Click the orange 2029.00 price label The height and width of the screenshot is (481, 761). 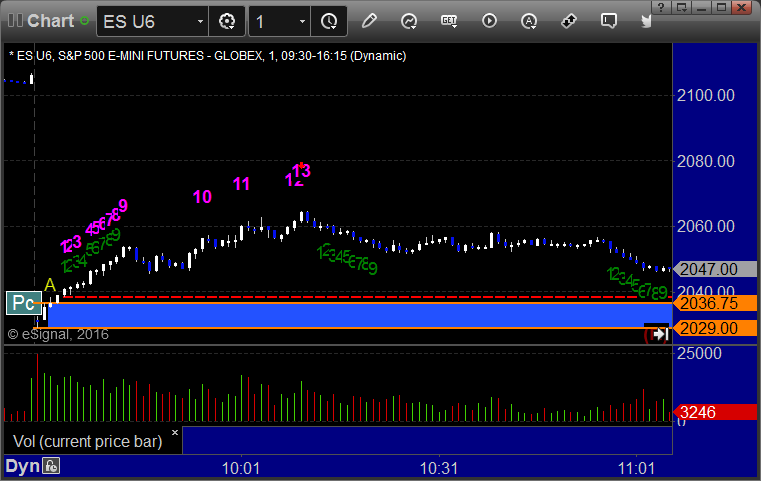point(715,328)
